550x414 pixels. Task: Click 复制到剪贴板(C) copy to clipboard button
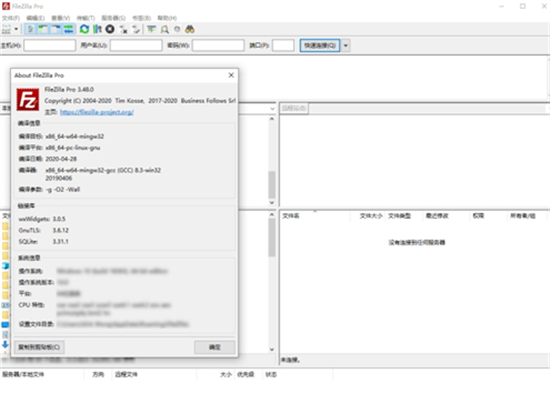tap(39, 347)
